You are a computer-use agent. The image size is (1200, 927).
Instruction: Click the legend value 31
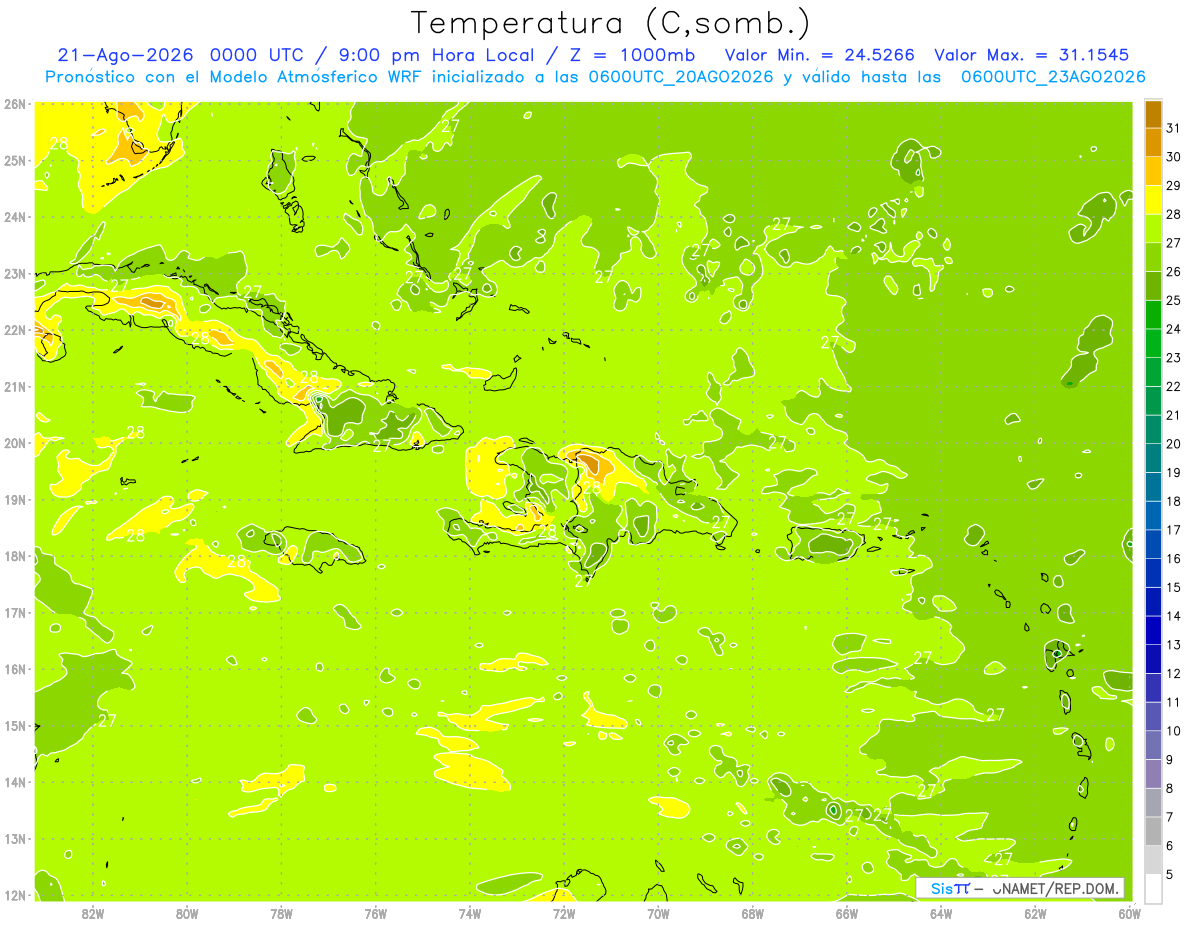tap(1173, 128)
